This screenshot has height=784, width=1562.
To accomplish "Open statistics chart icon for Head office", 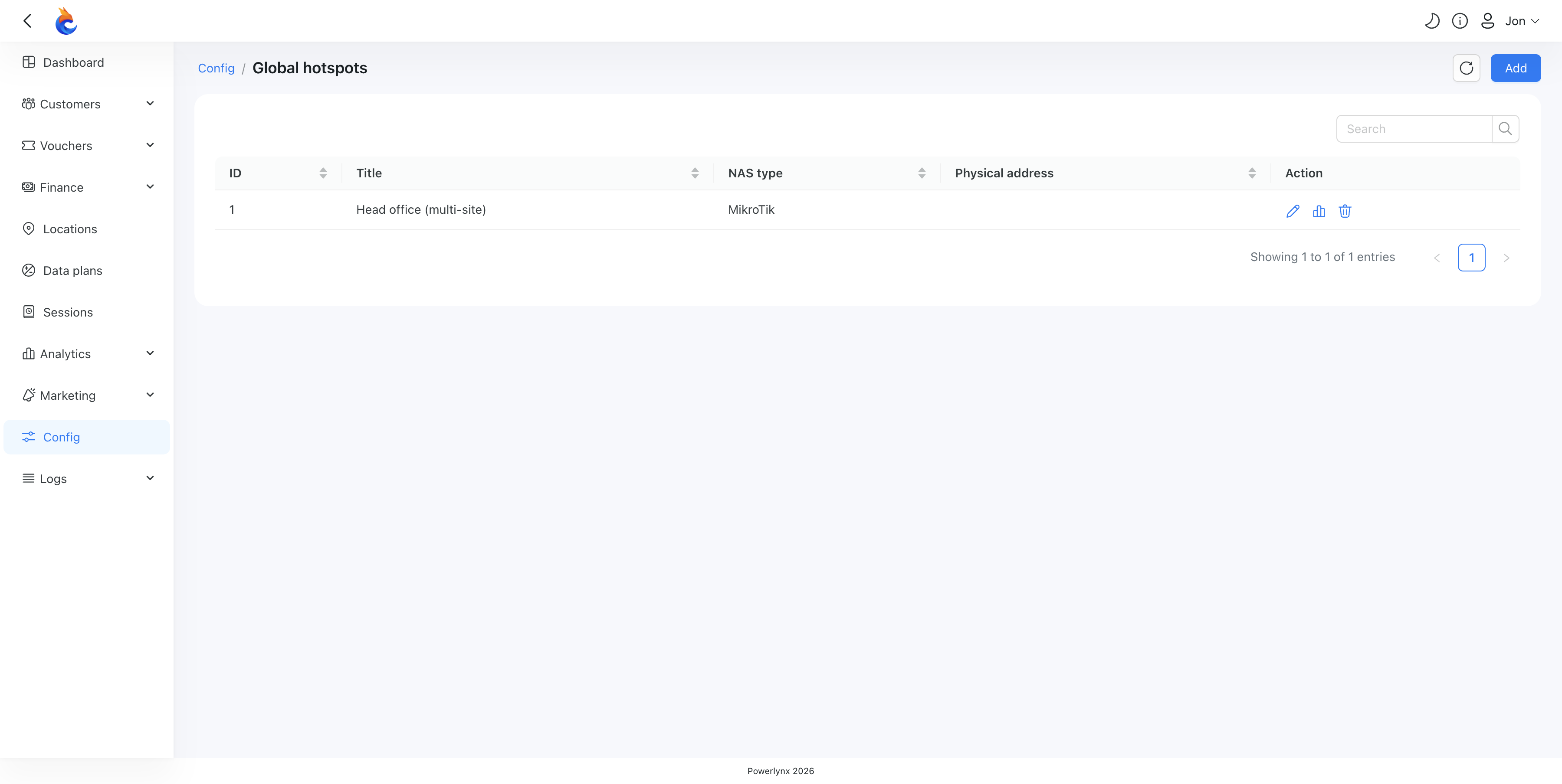I will (x=1318, y=211).
